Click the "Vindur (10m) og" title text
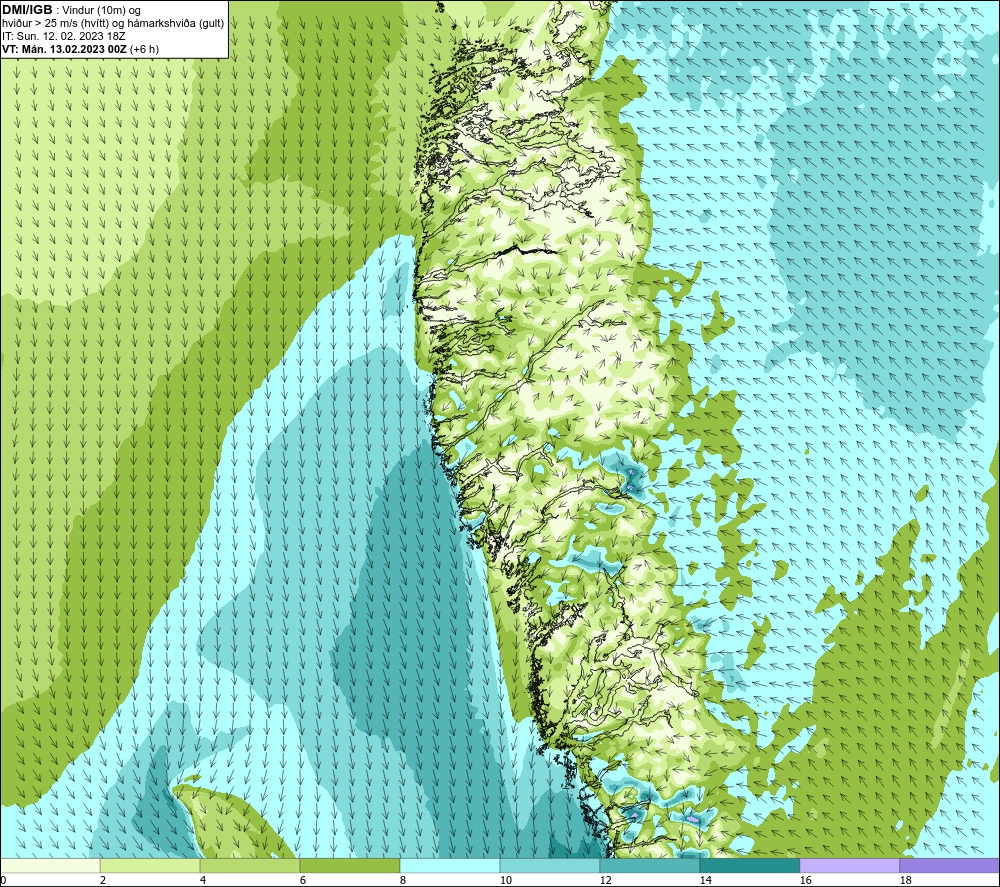Viewport: 1000px width, 887px height. pos(101,11)
